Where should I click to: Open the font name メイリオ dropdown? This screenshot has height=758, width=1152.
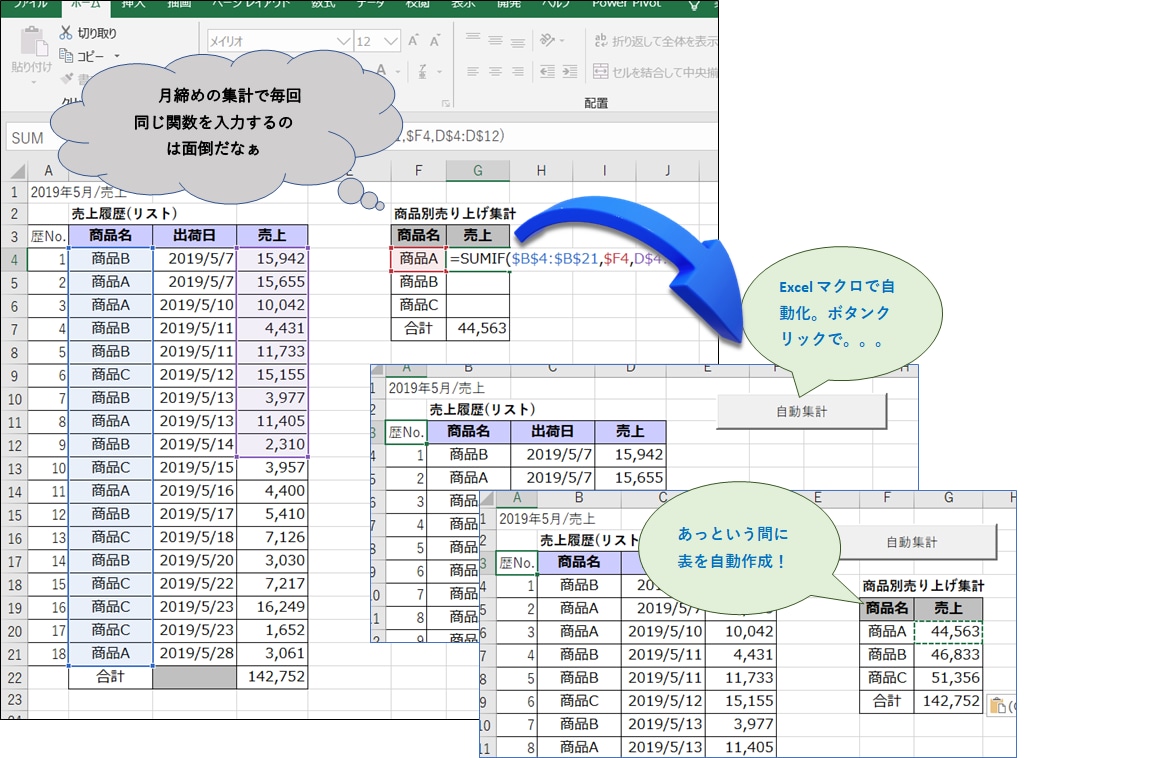(343, 41)
